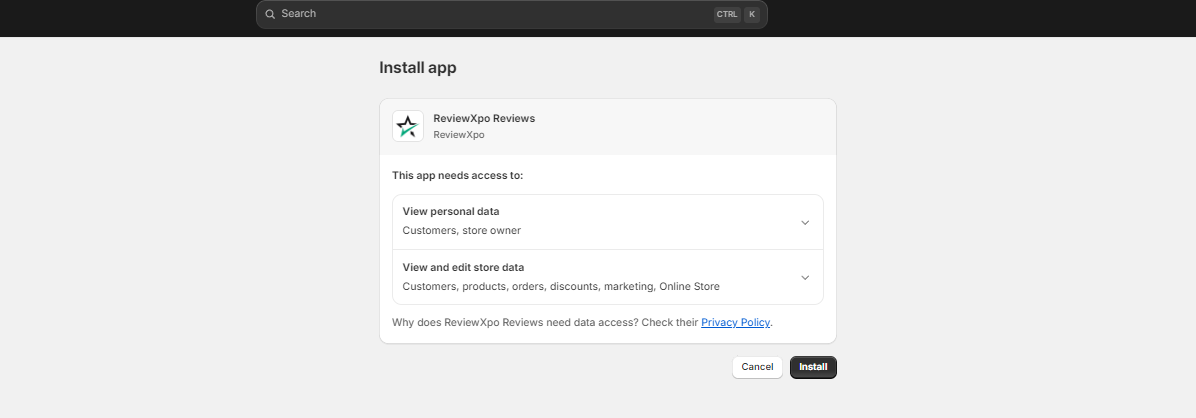Viewport: 1196px width, 418px height.
Task: Click 'This app needs access to' label
Action: click(x=457, y=175)
